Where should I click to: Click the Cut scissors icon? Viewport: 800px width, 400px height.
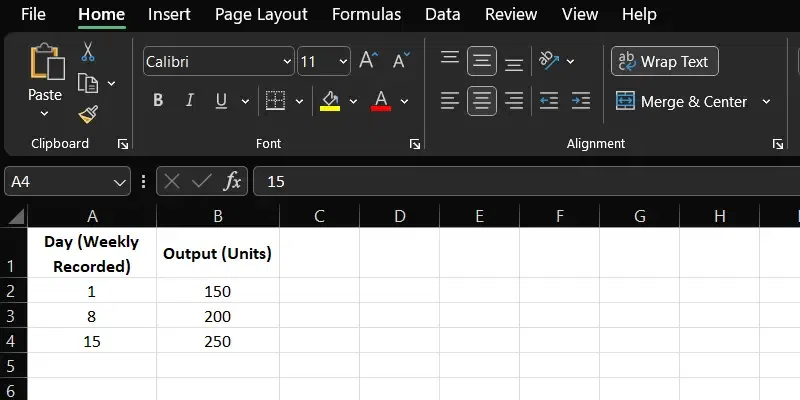point(88,52)
